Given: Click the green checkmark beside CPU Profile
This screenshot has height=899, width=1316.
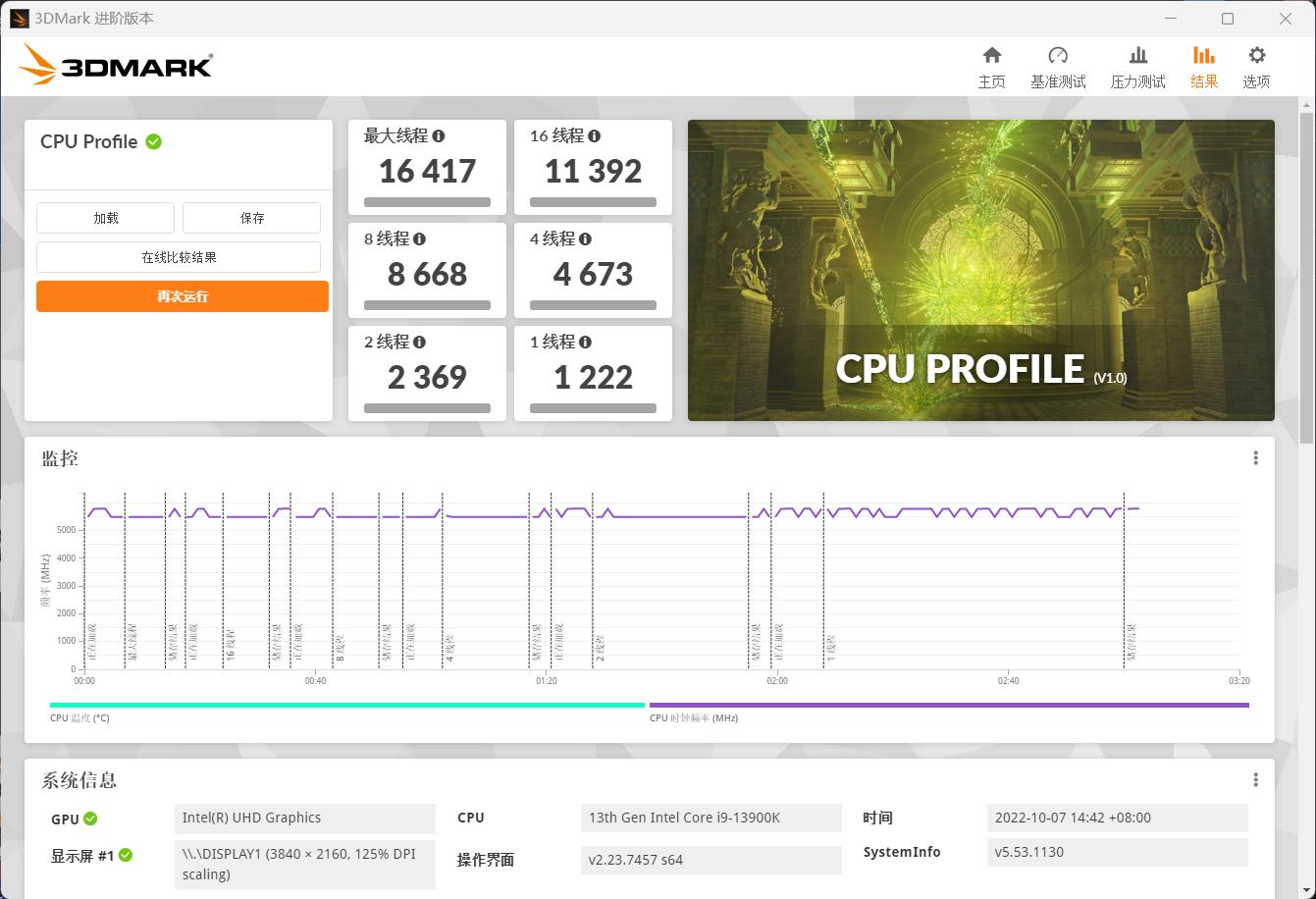Looking at the screenshot, I should coord(153,141).
